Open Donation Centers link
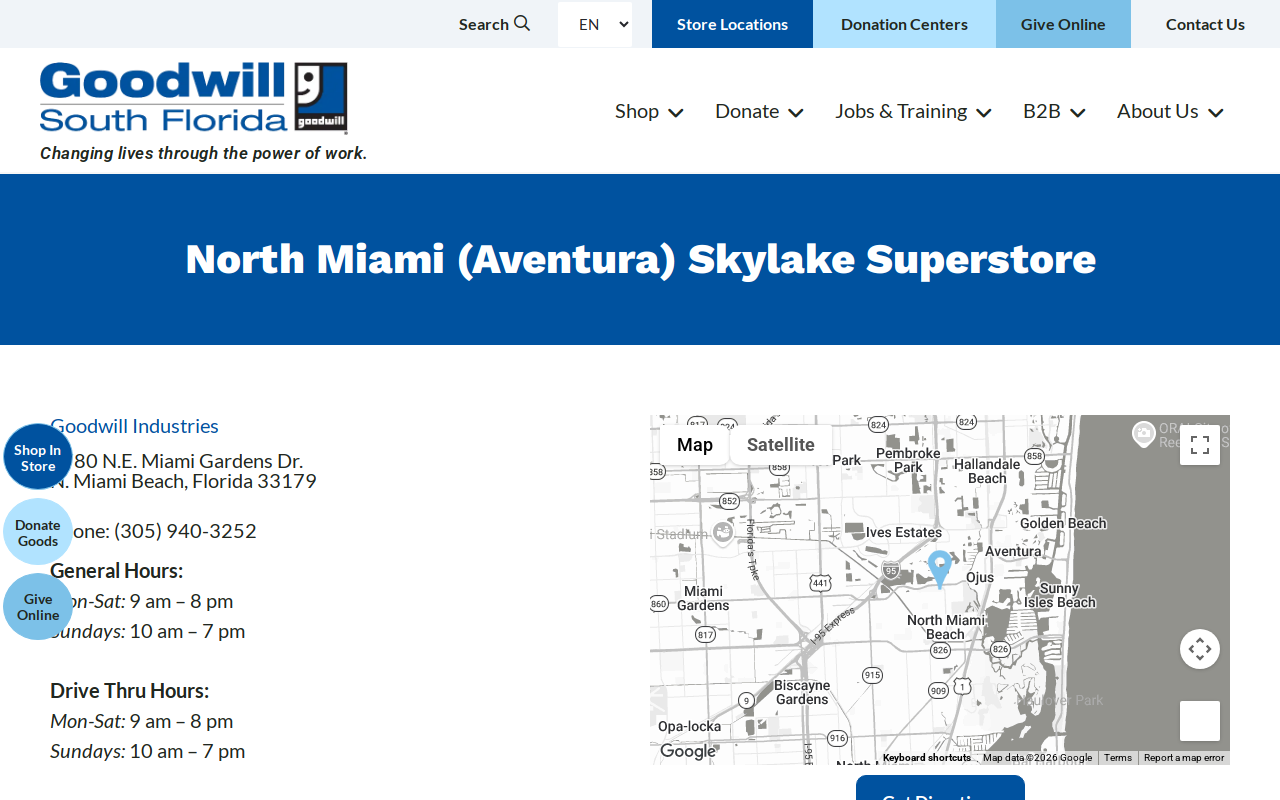 point(904,24)
